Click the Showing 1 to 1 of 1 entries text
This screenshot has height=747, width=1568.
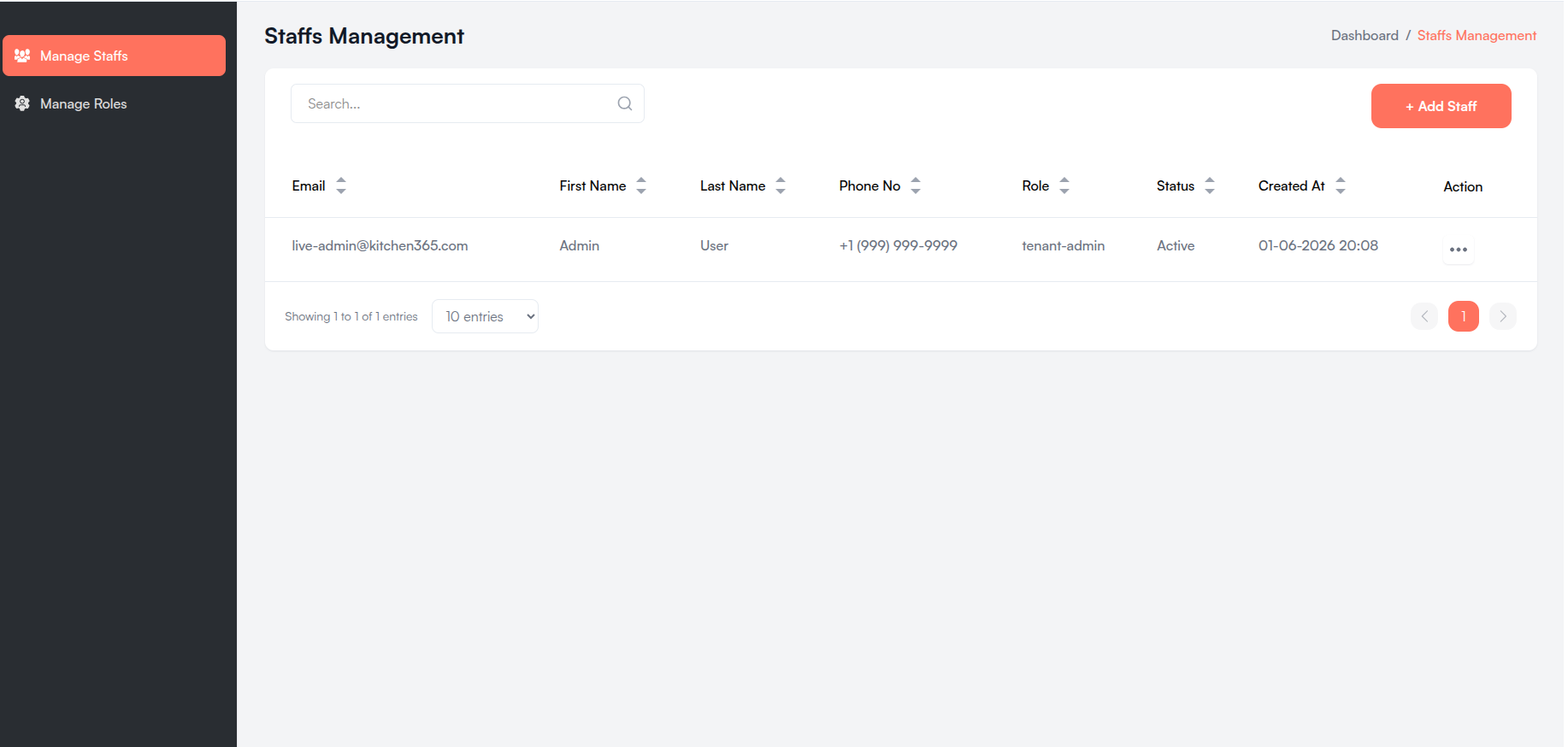pyautogui.click(x=351, y=316)
